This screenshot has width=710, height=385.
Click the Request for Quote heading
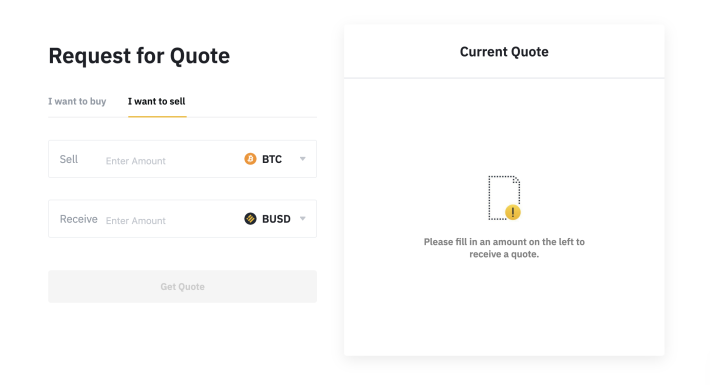point(139,56)
